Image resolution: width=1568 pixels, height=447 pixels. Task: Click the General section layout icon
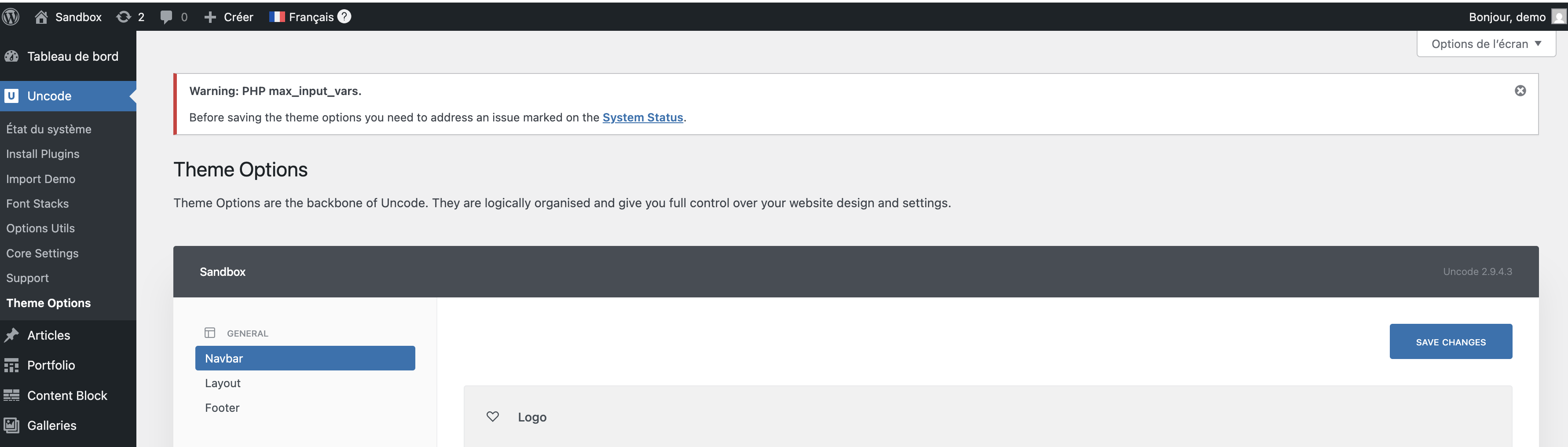click(210, 333)
